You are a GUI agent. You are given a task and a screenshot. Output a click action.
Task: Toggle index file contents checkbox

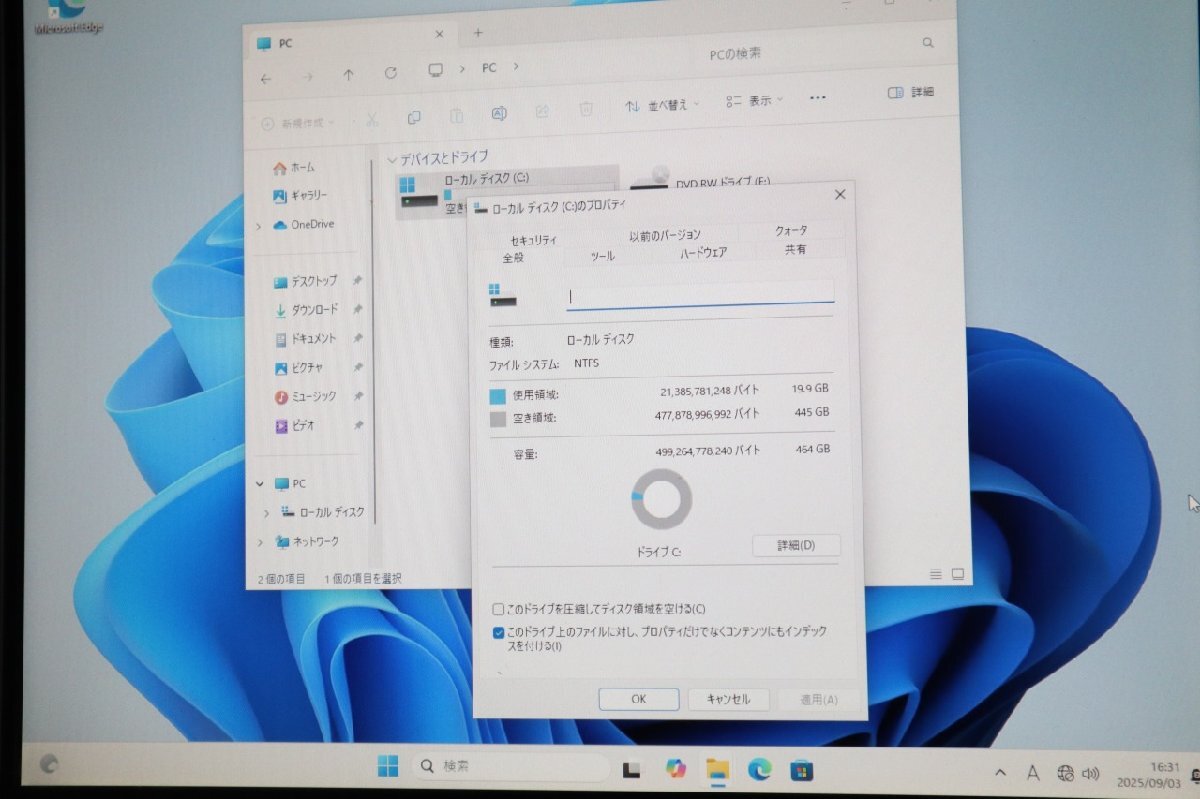coord(499,632)
